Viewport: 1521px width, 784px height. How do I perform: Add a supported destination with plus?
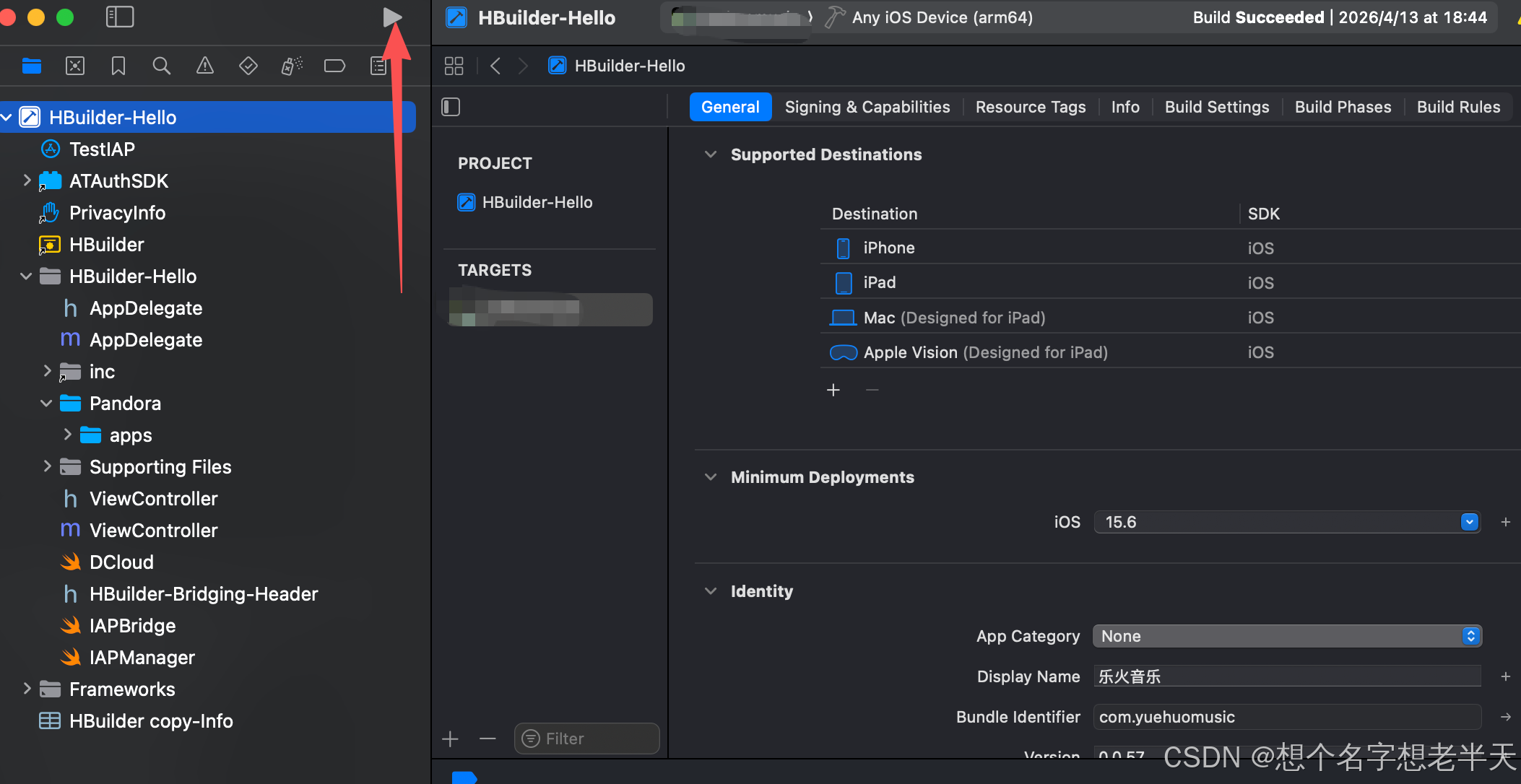coord(833,391)
